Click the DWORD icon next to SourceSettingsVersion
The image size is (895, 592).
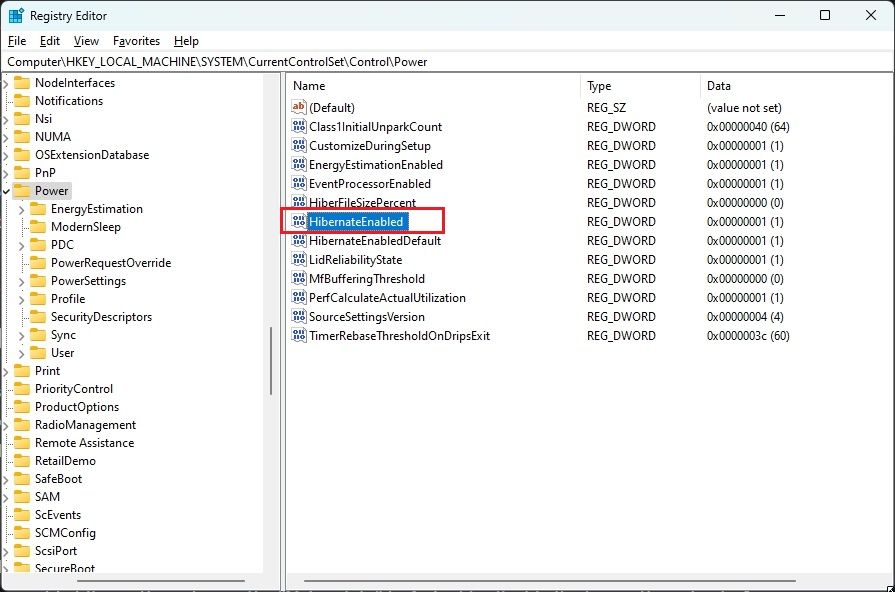click(x=299, y=317)
